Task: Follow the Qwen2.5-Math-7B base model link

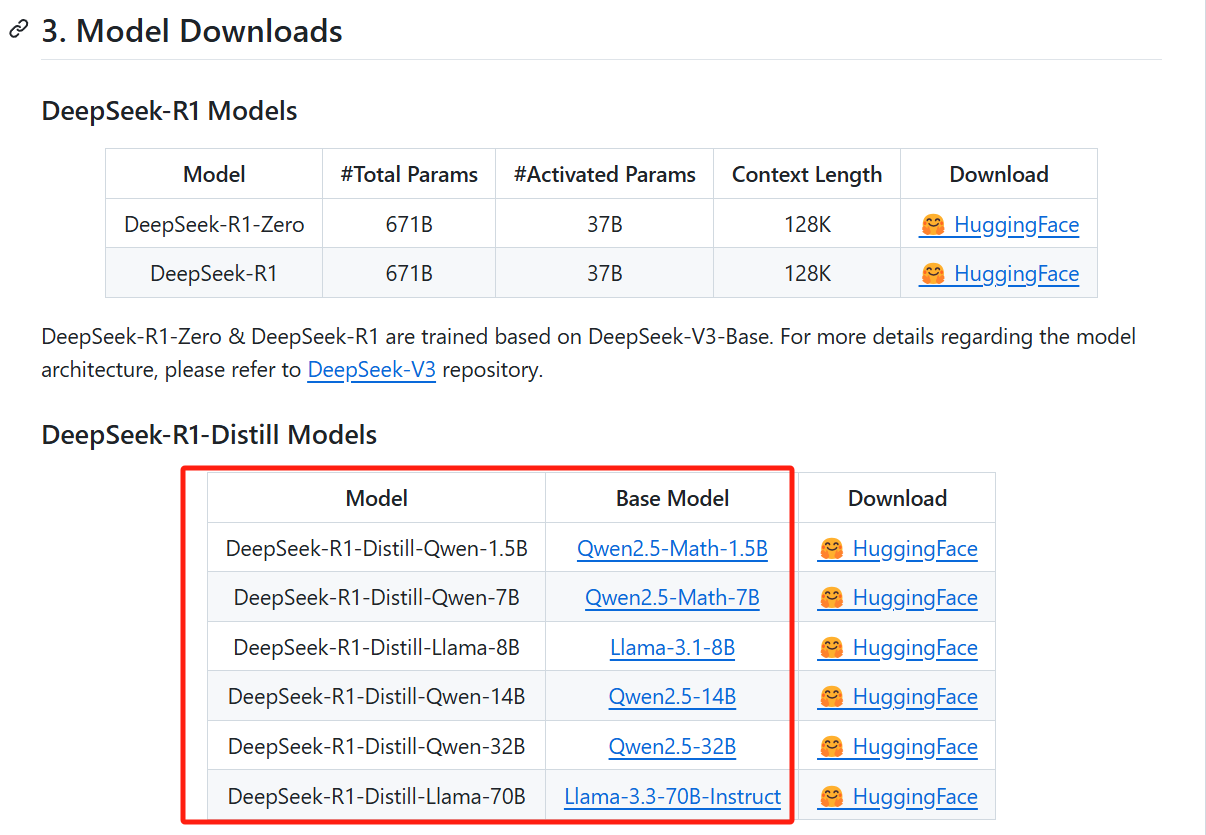Action: (x=672, y=598)
